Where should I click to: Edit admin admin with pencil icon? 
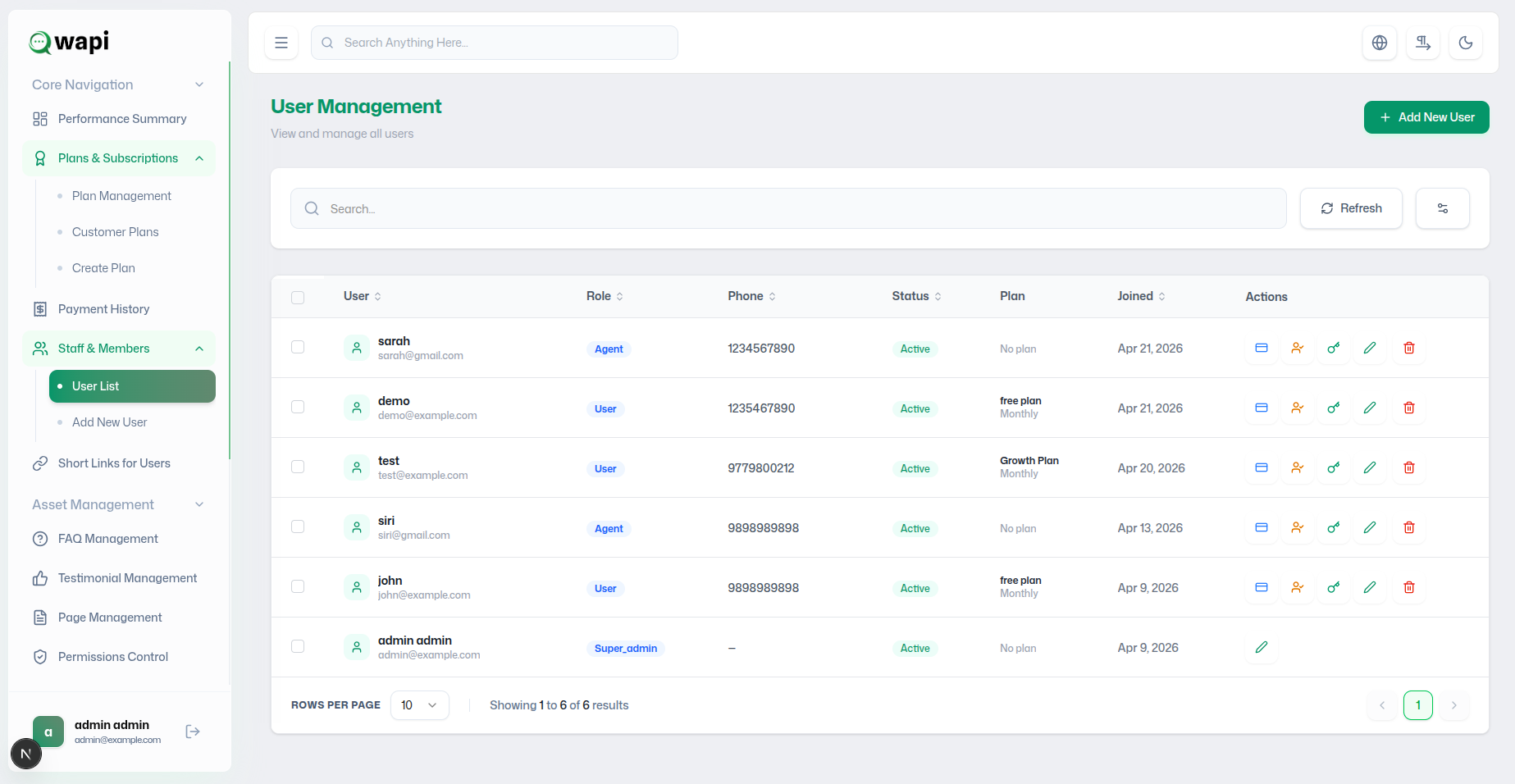tap(1262, 647)
